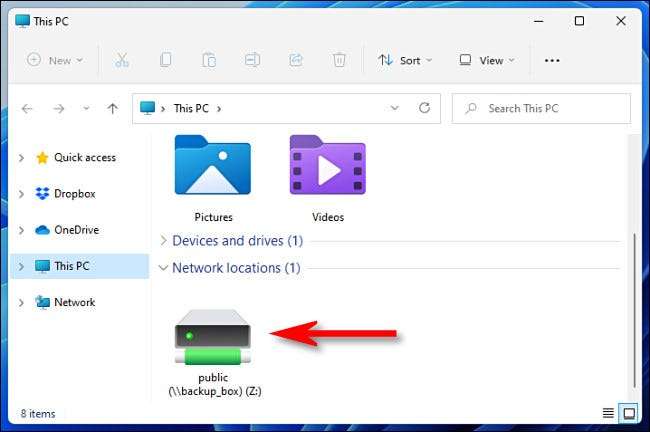Click the vertical scrollbar thumb
Image resolution: width=650 pixels, height=432 pixels.
pyautogui.click(x=634, y=310)
